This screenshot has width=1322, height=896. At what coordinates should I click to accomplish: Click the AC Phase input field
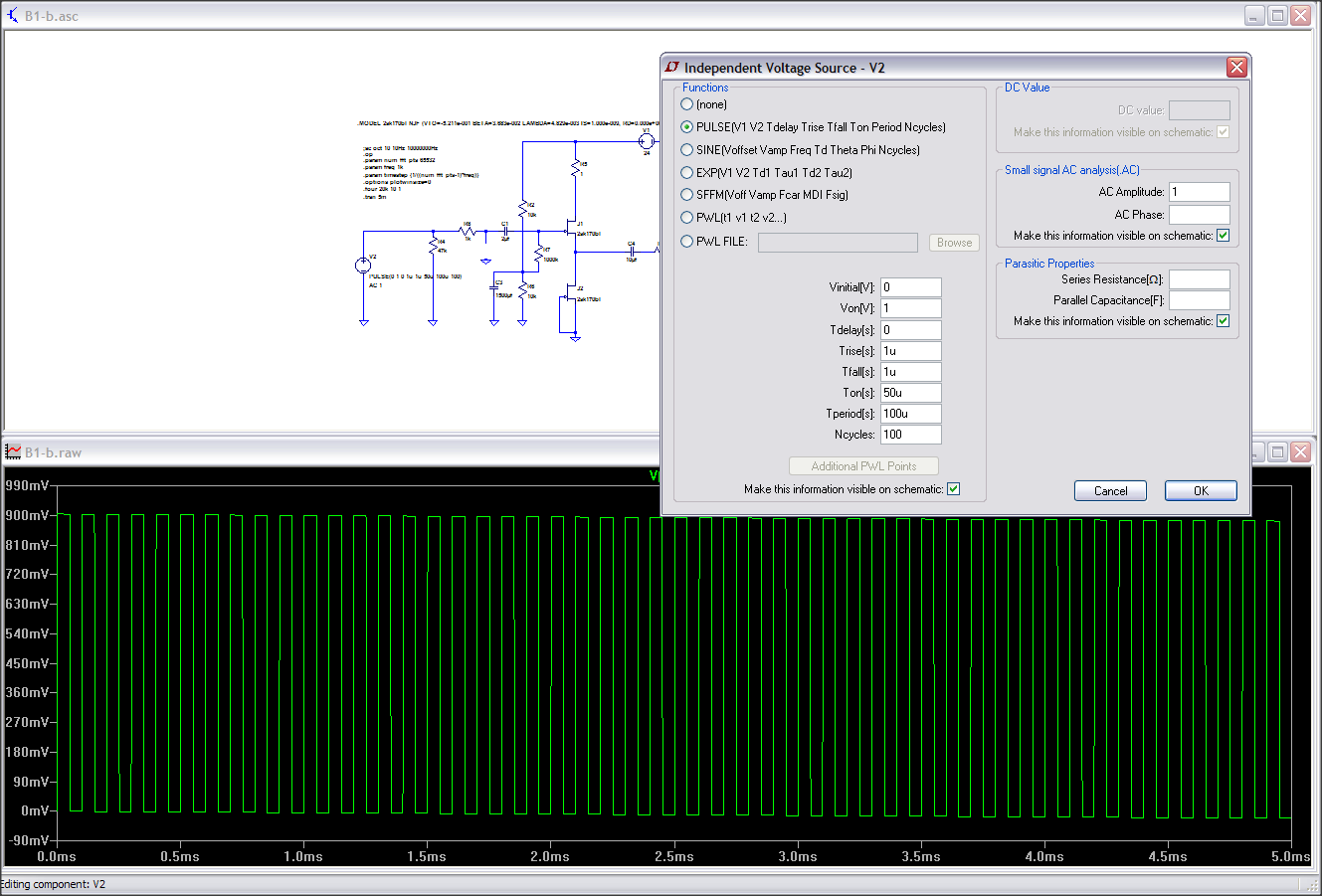[x=1200, y=214]
